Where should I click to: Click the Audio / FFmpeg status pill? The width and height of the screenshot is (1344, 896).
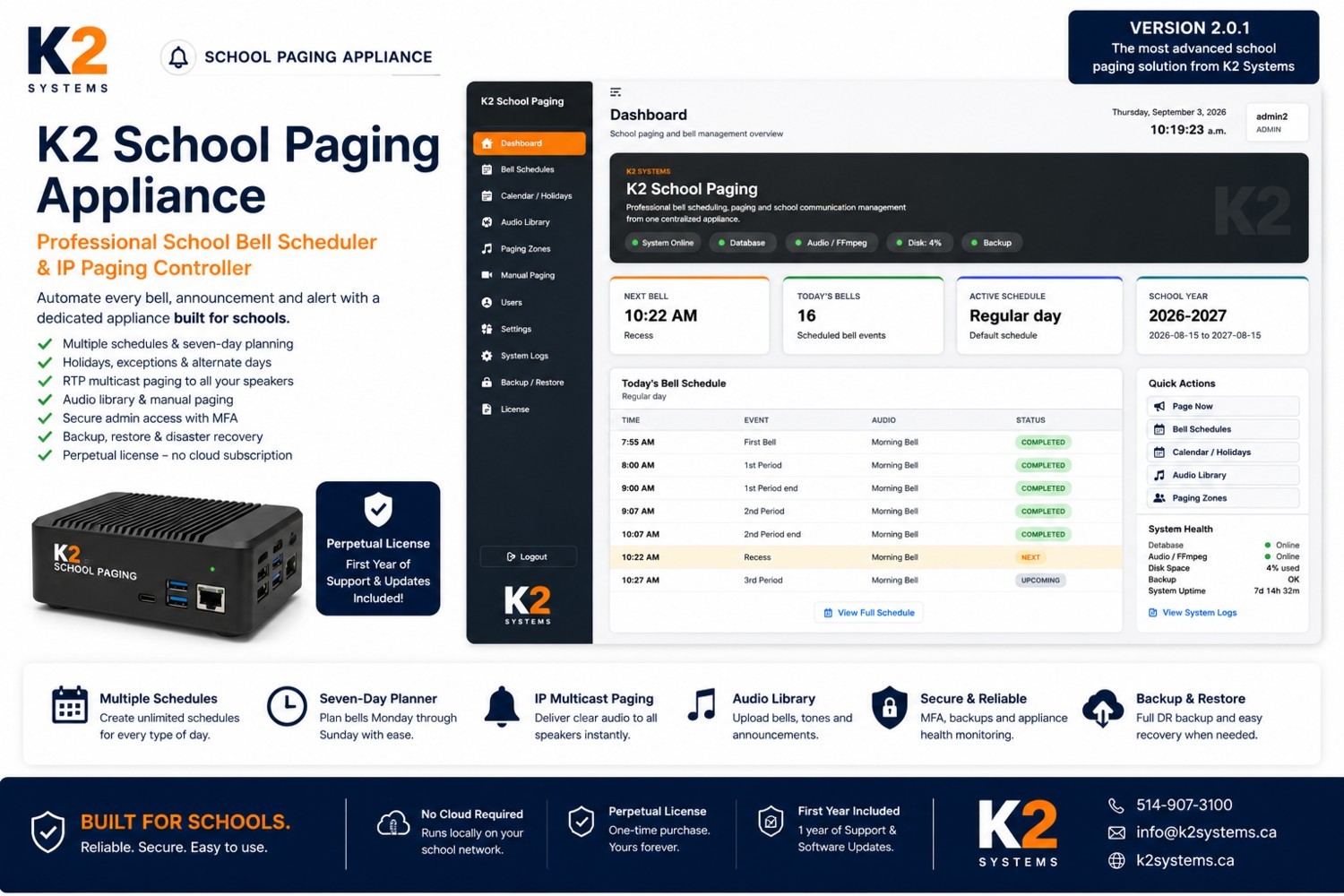pos(831,243)
